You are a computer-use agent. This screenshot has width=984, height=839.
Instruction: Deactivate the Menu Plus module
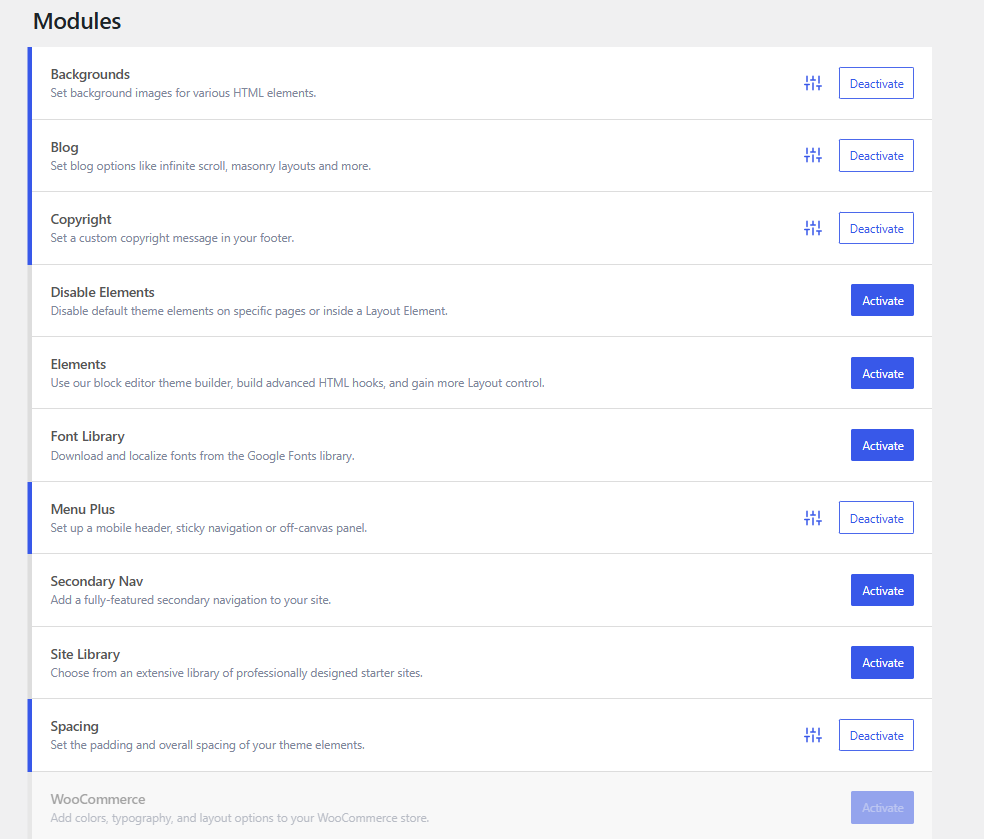pos(876,518)
